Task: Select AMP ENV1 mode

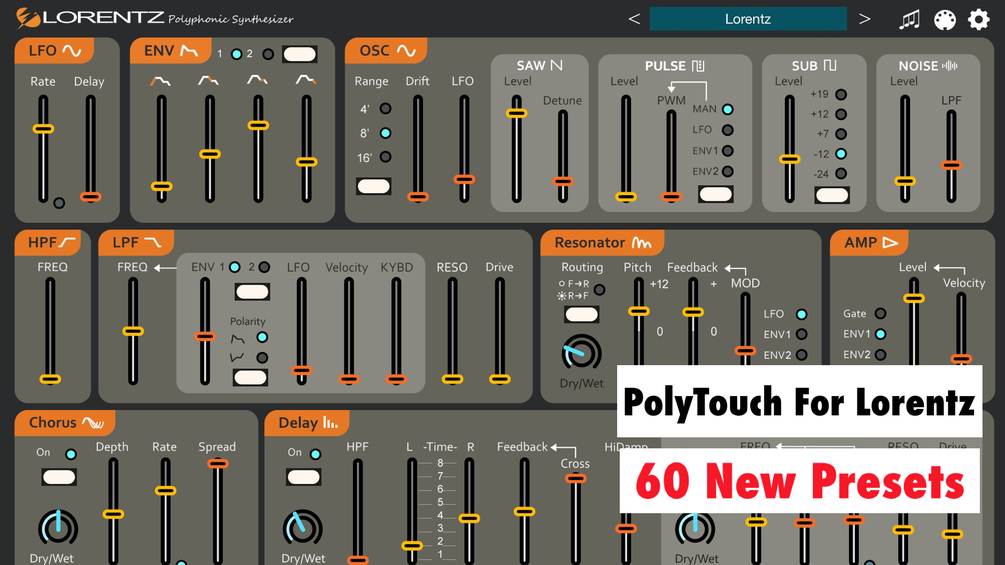Action: (x=881, y=334)
